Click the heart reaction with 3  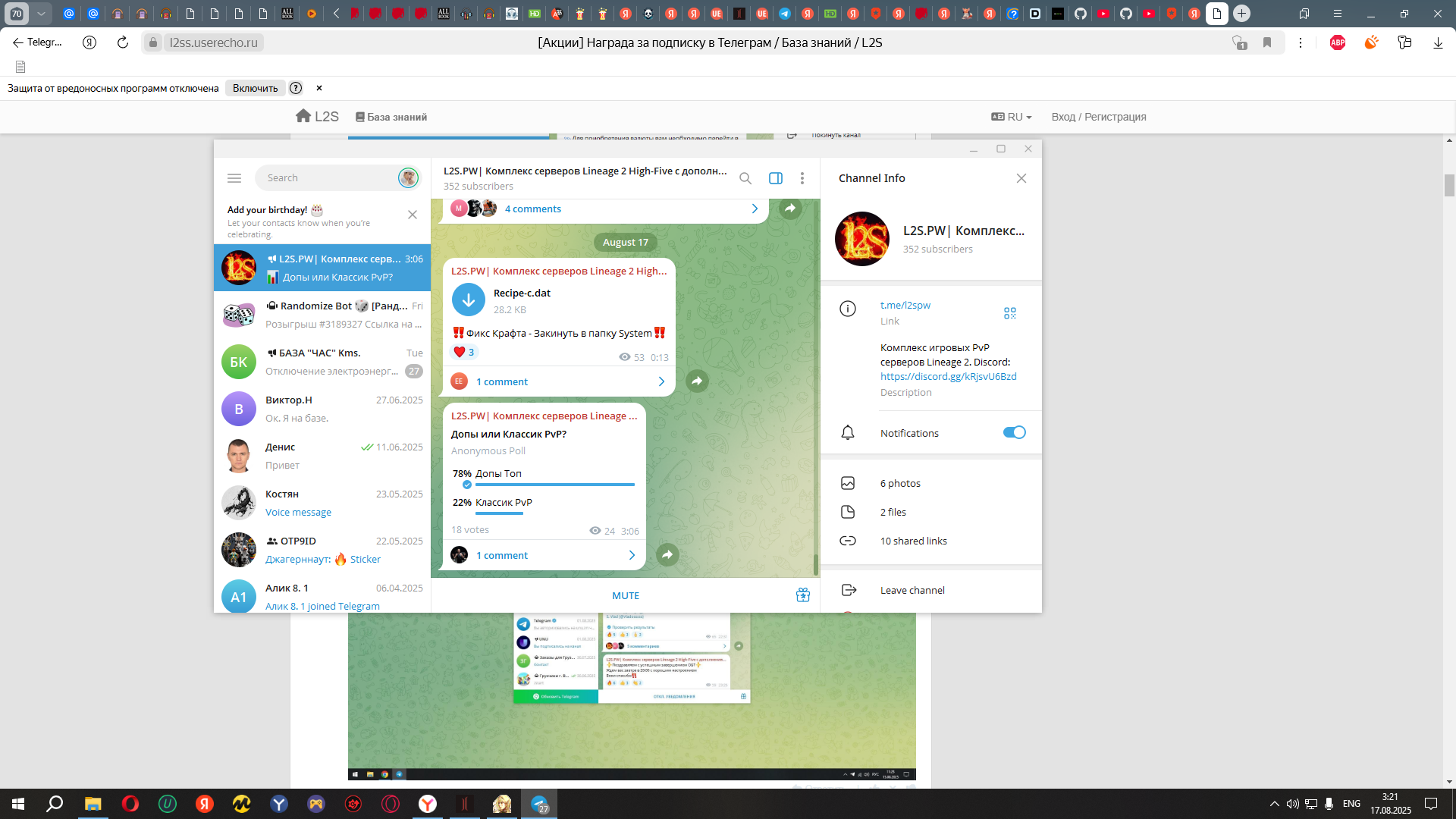[463, 352]
